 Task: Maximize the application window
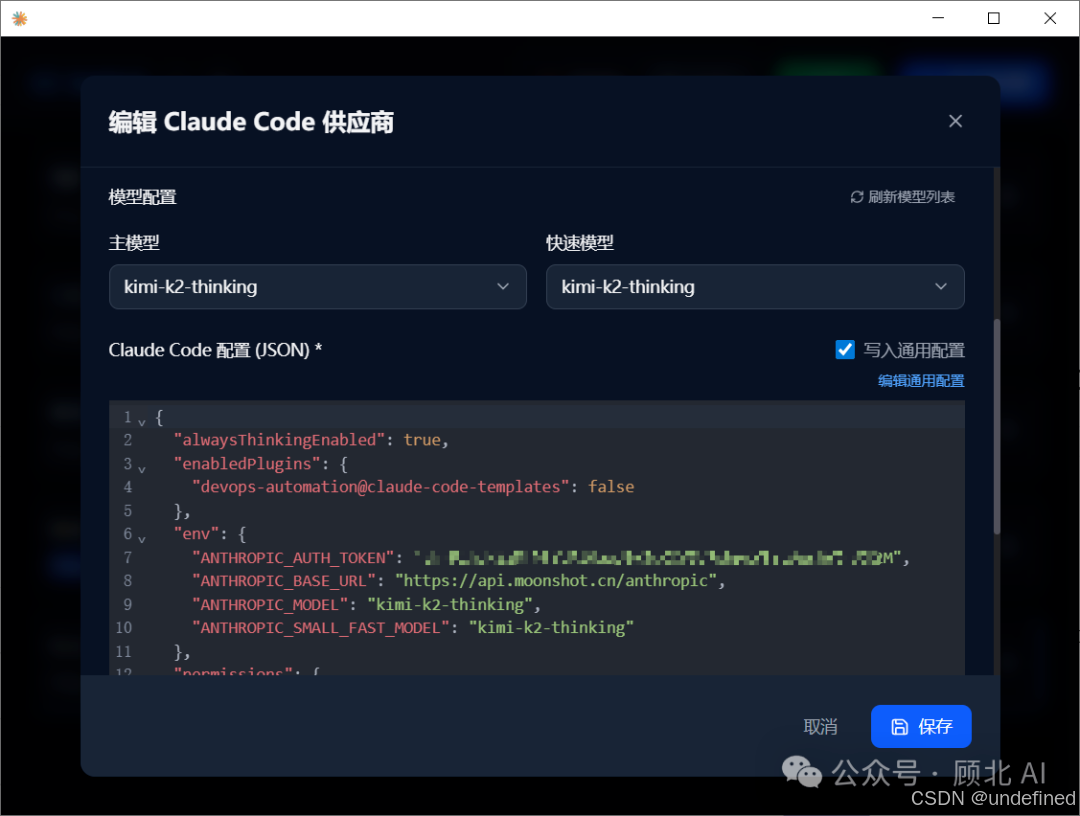(x=993, y=18)
